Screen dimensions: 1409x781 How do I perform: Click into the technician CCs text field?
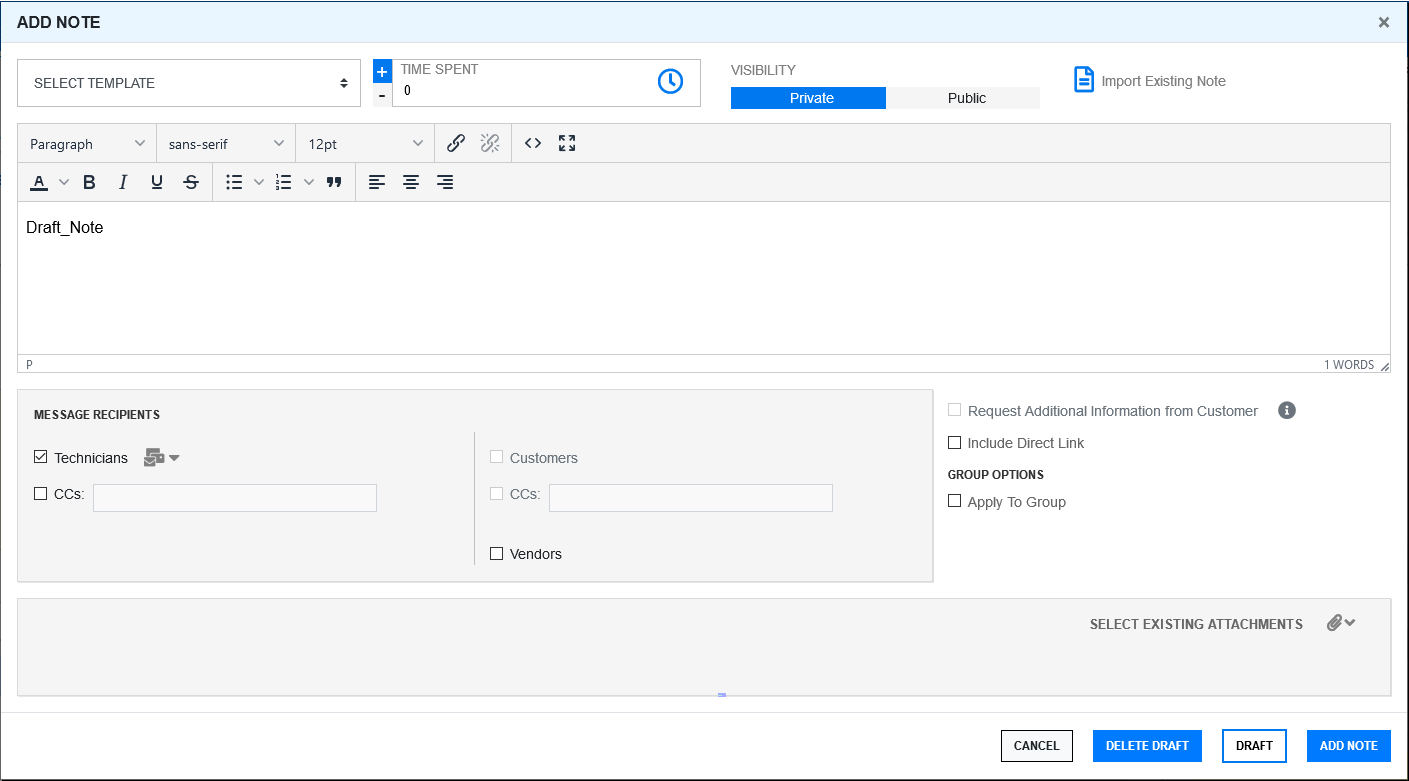(235, 498)
